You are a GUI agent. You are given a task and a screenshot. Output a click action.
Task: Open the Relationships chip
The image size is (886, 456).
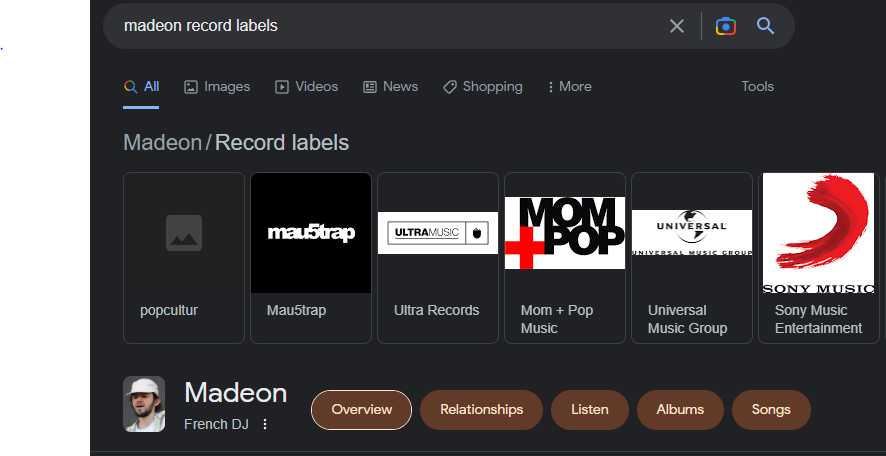pos(481,410)
